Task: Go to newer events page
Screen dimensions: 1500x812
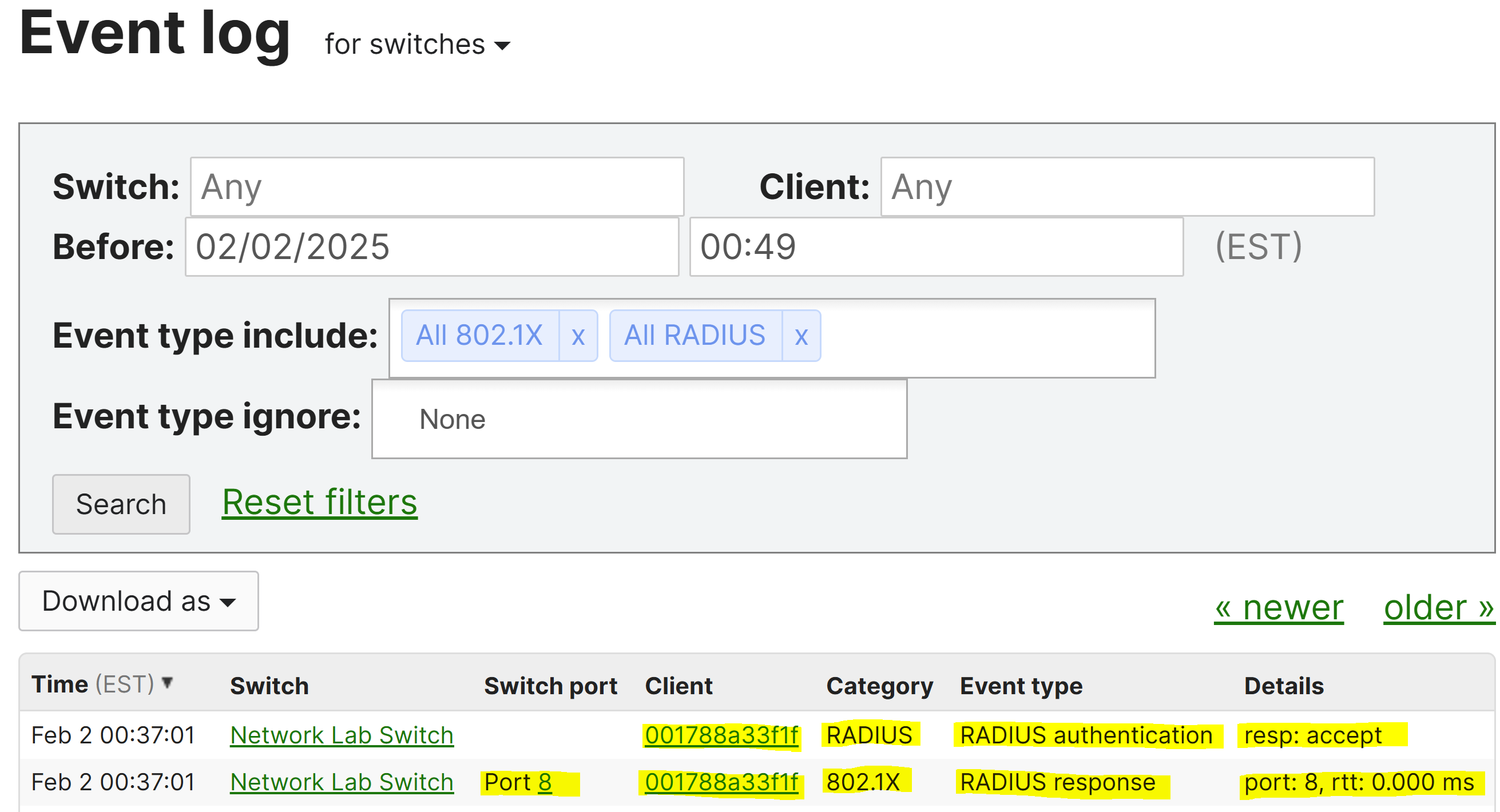Action: click(1279, 608)
